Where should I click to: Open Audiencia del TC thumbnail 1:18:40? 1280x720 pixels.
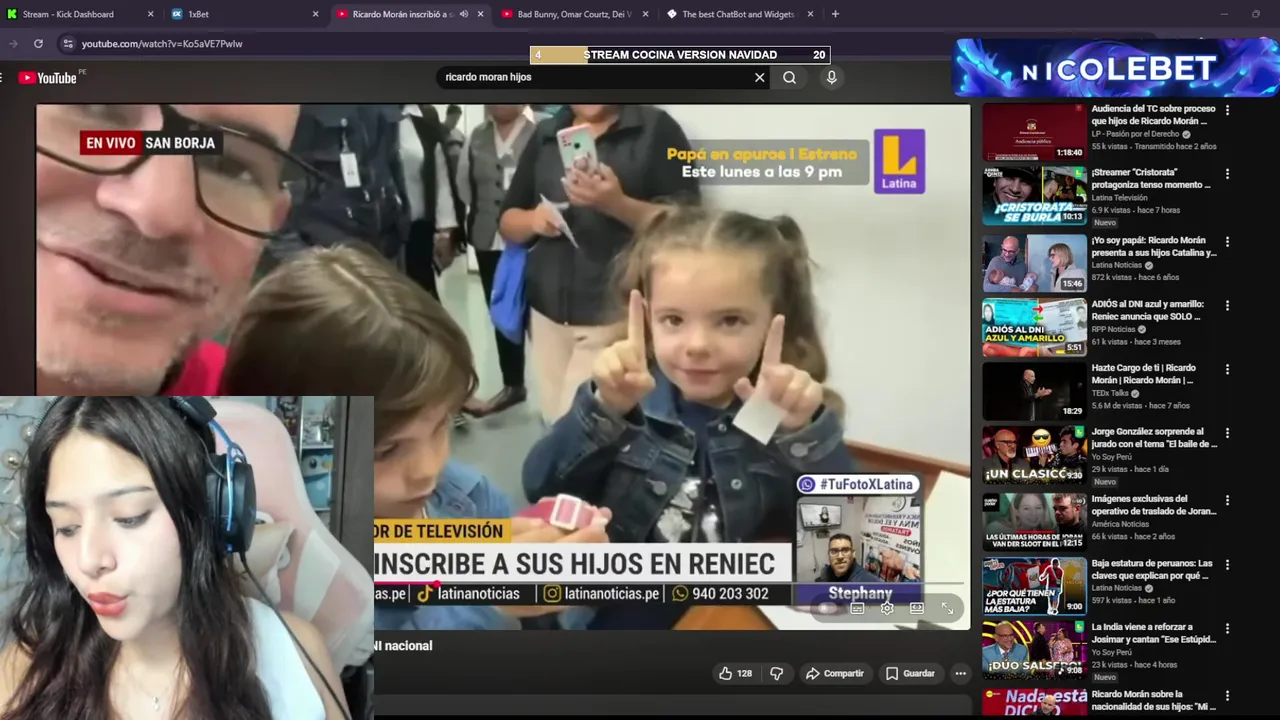1034,132
